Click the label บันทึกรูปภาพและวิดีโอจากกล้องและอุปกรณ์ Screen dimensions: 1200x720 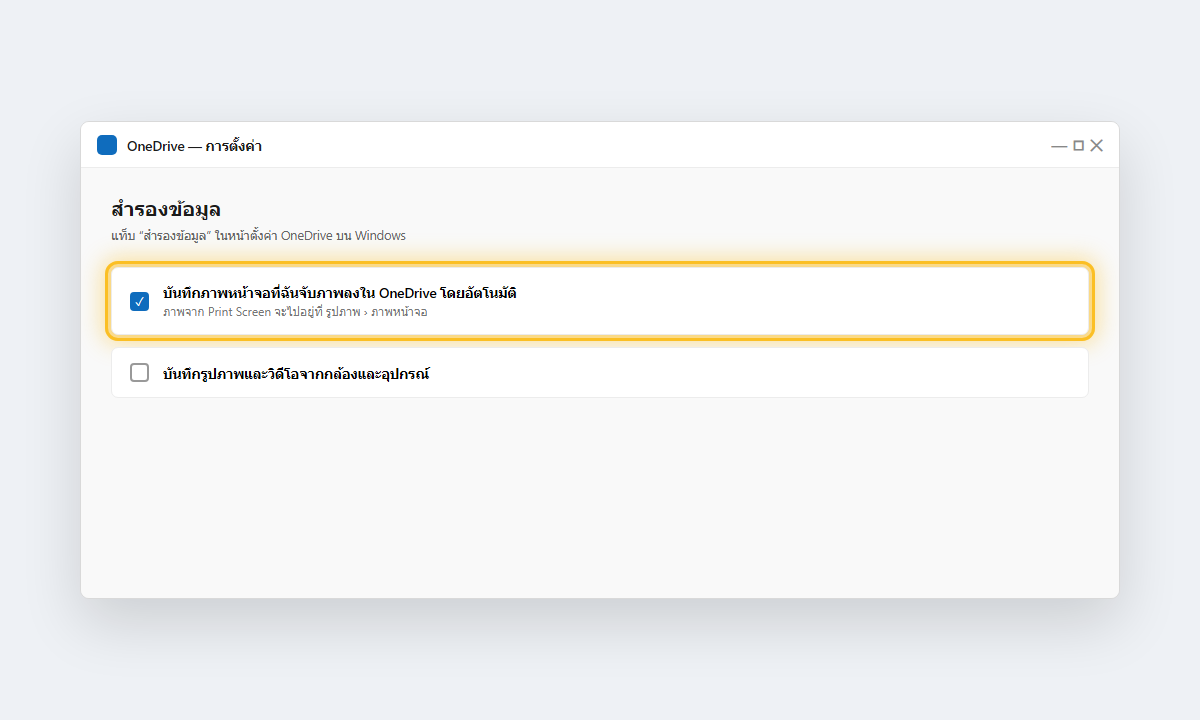click(x=296, y=374)
